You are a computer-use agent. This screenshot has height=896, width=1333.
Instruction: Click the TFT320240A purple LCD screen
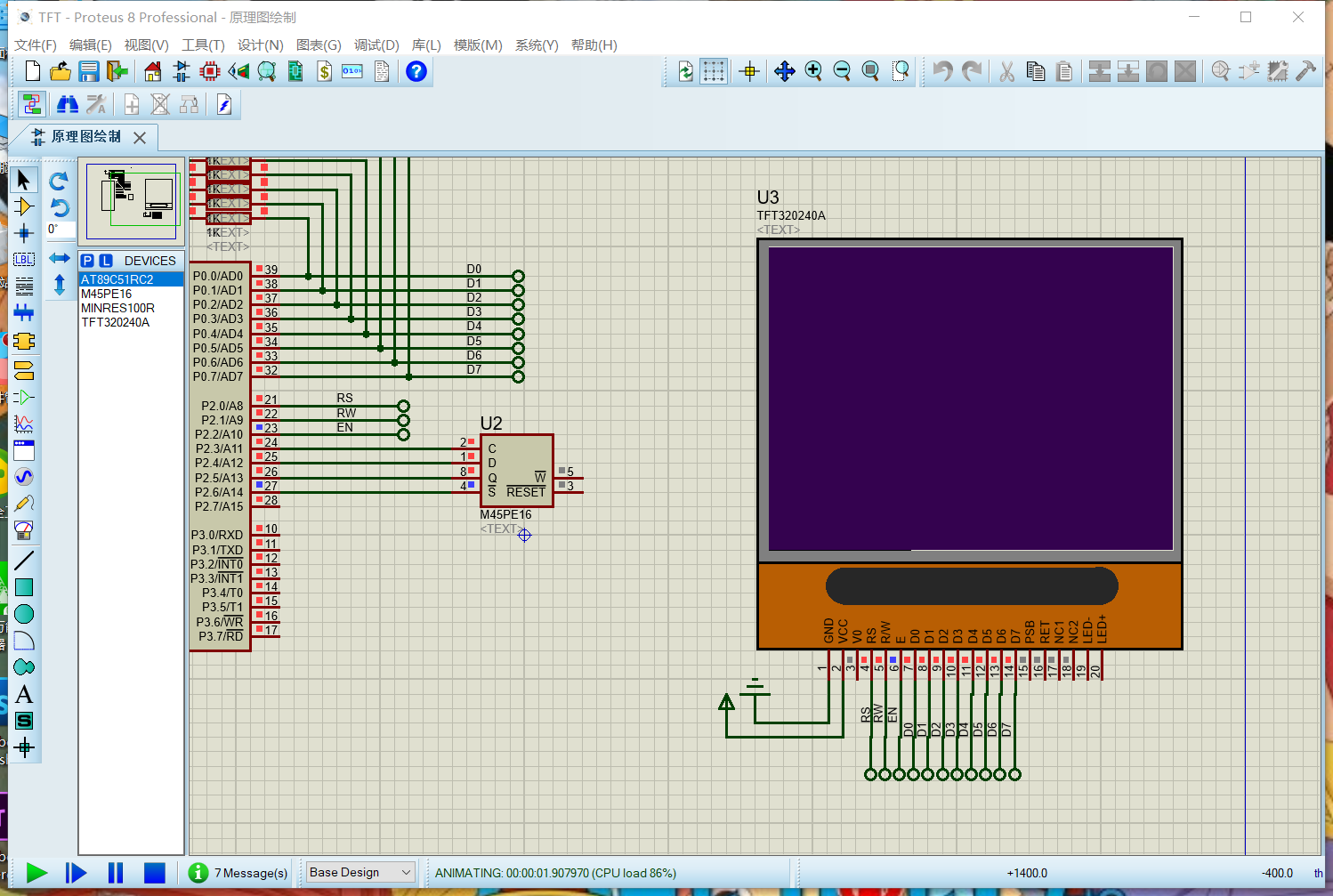pyautogui.click(x=971, y=399)
